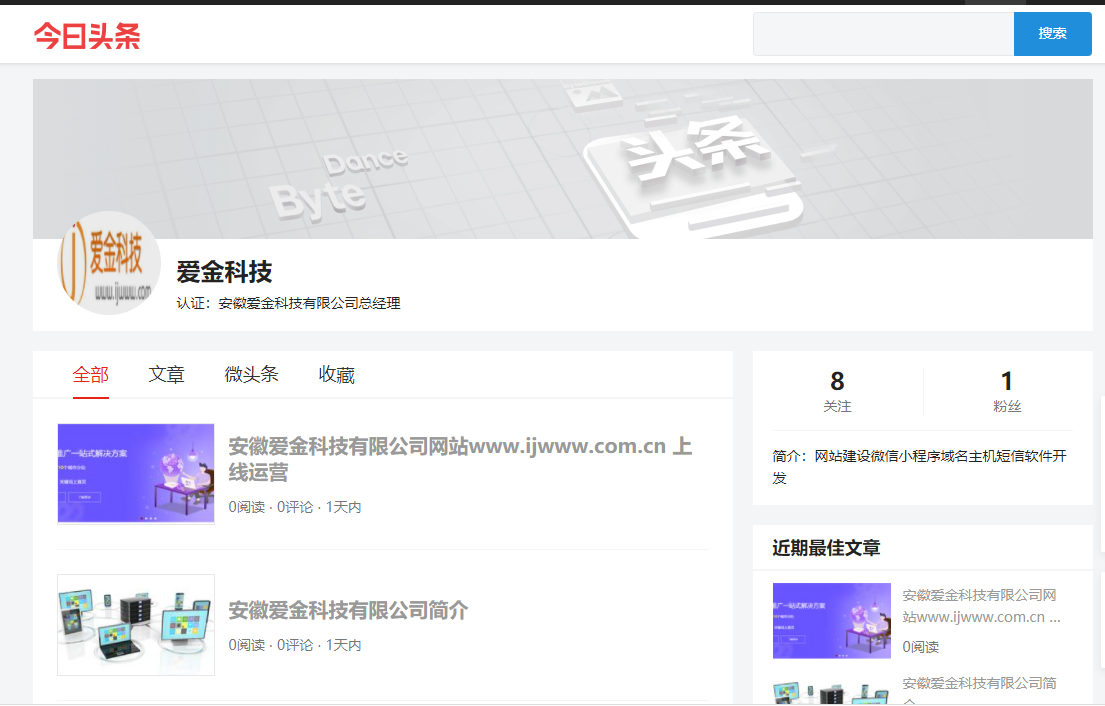Click the stats line of the 上线运营 article
The height and width of the screenshot is (706, 1105).
tap(295, 507)
